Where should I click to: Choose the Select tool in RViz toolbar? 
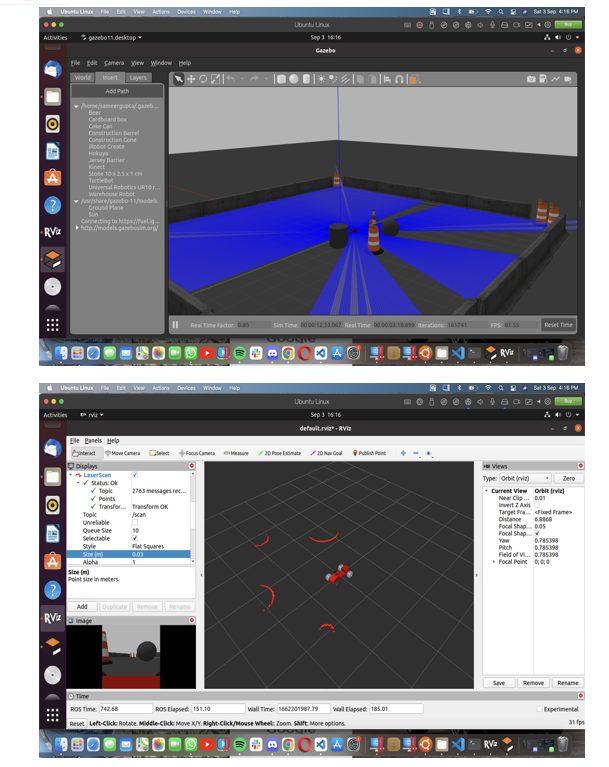pyautogui.click(x=159, y=453)
